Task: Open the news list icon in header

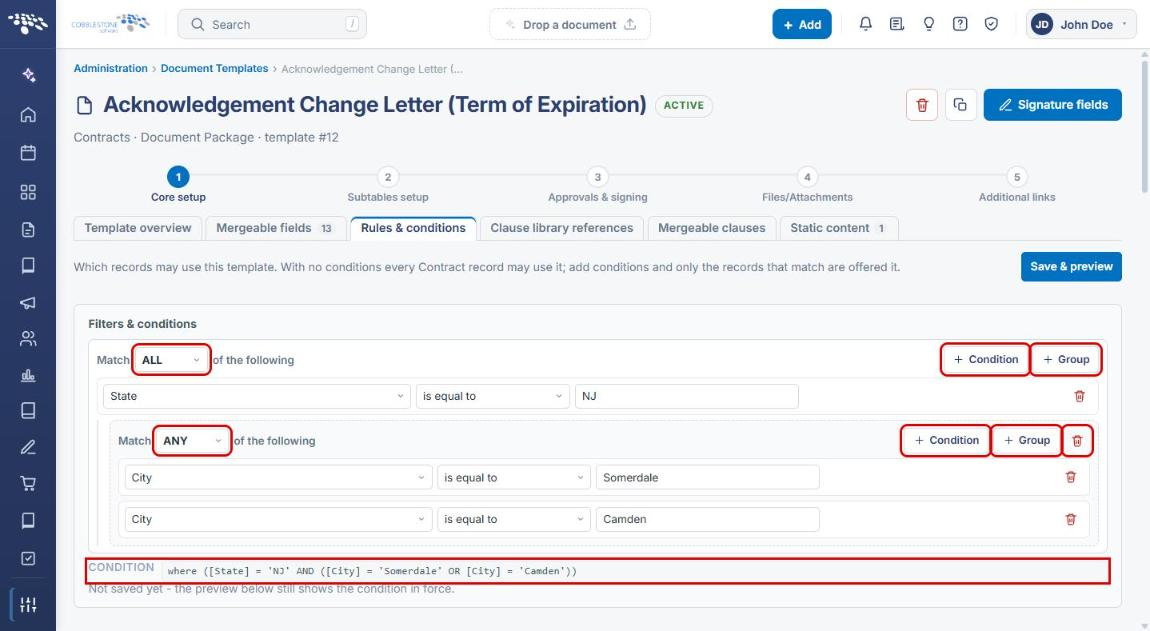Action: coord(896,24)
